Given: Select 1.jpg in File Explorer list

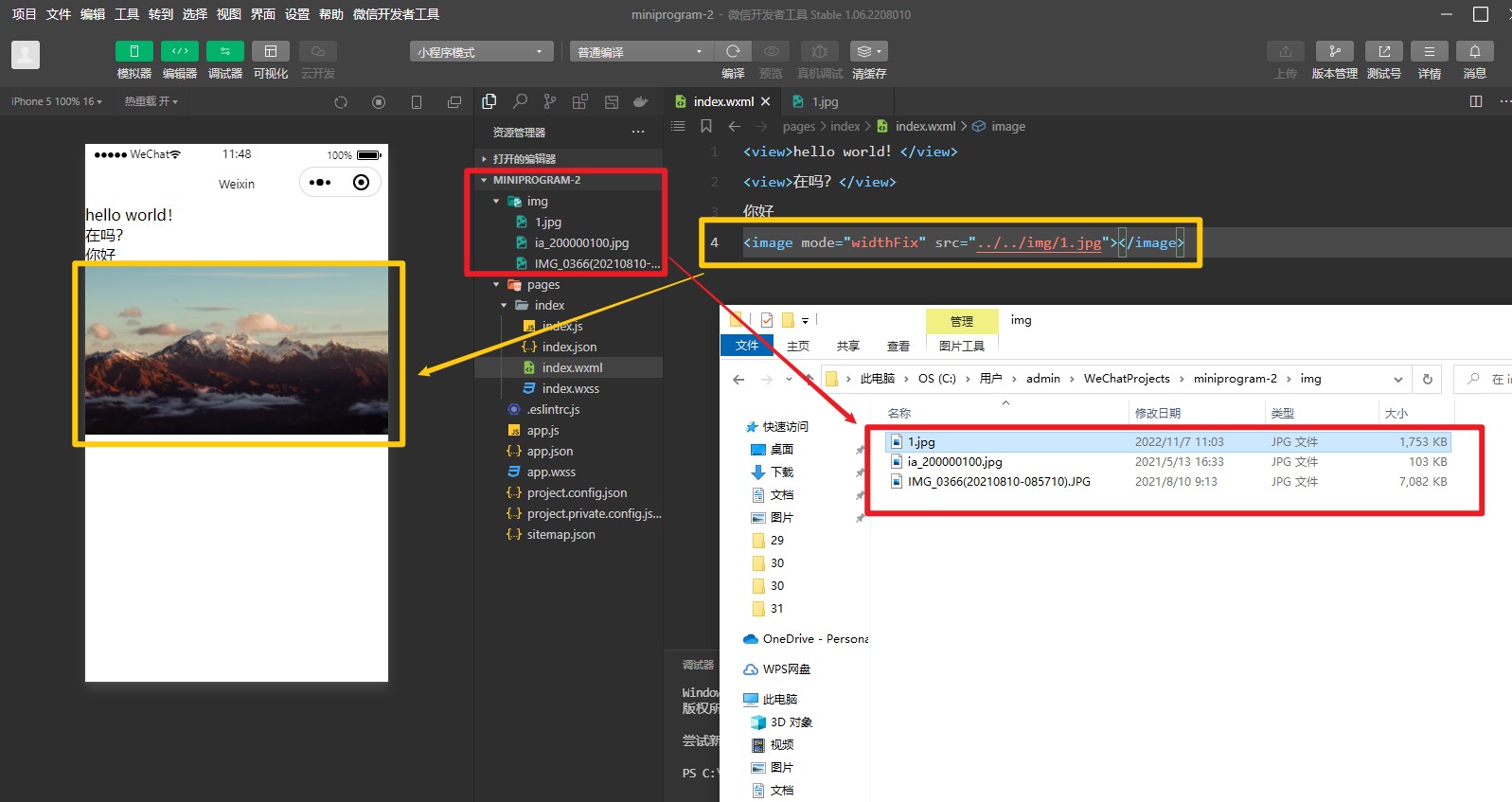Looking at the screenshot, I should point(1166,441).
